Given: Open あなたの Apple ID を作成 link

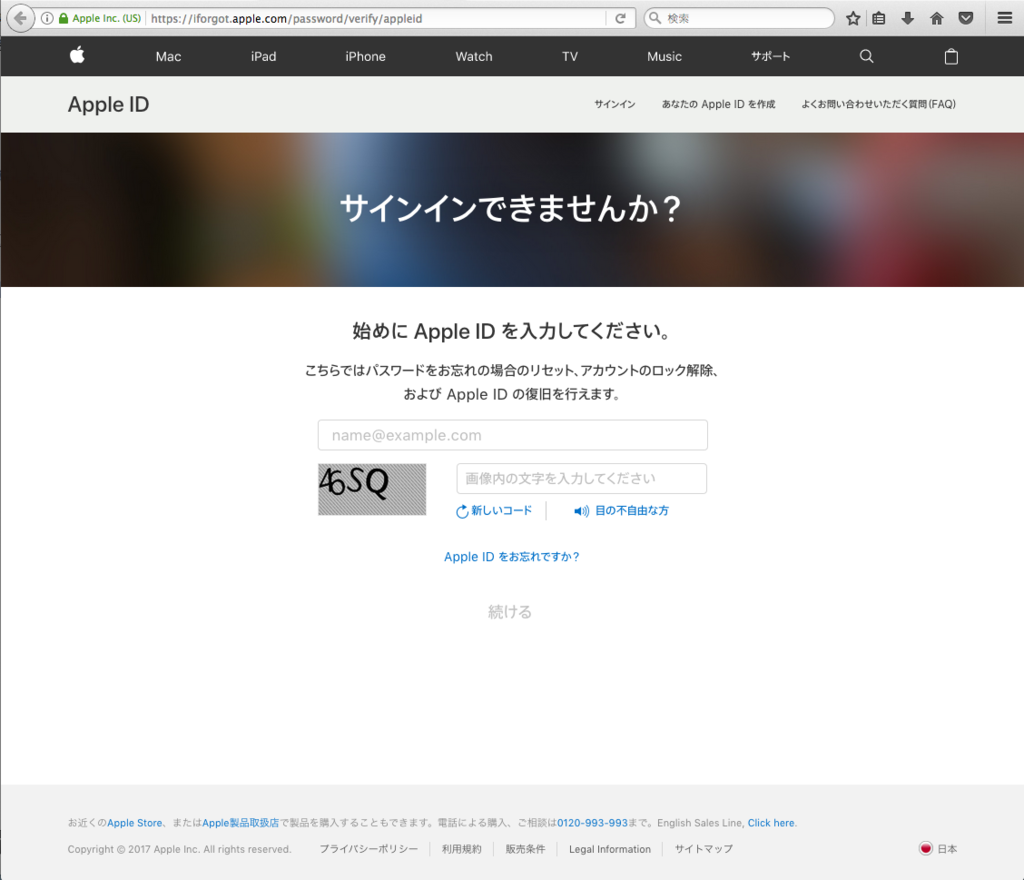Looking at the screenshot, I should [x=718, y=104].
